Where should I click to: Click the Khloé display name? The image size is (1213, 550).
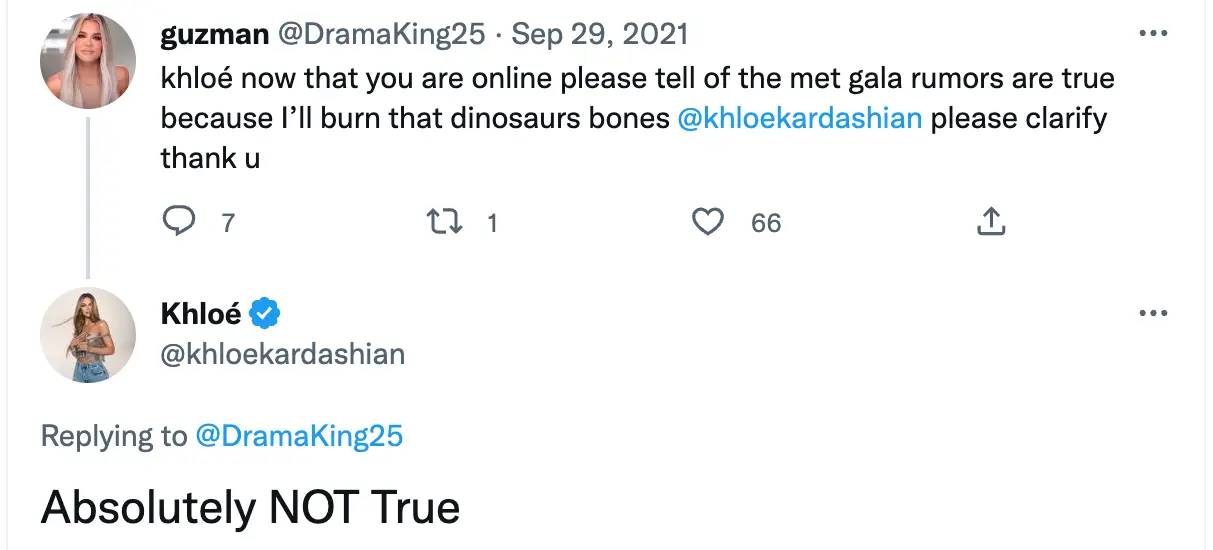(201, 314)
